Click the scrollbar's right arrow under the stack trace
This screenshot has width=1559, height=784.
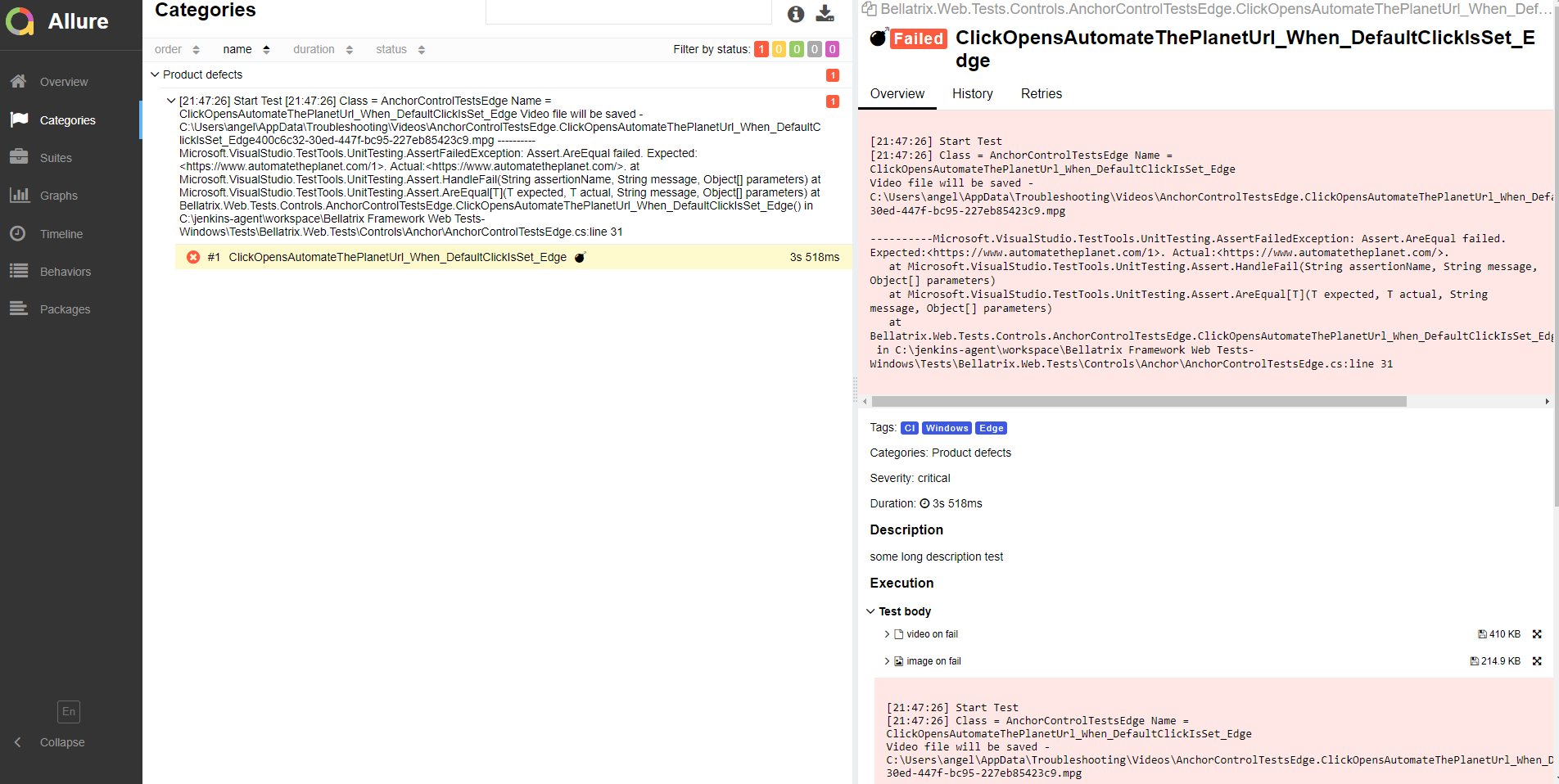point(1547,402)
